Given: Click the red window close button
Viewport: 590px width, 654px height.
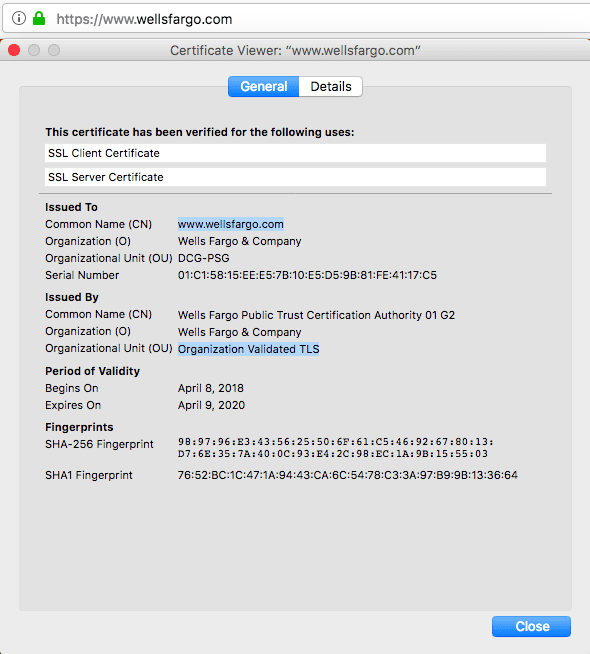Looking at the screenshot, I should (14, 50).
